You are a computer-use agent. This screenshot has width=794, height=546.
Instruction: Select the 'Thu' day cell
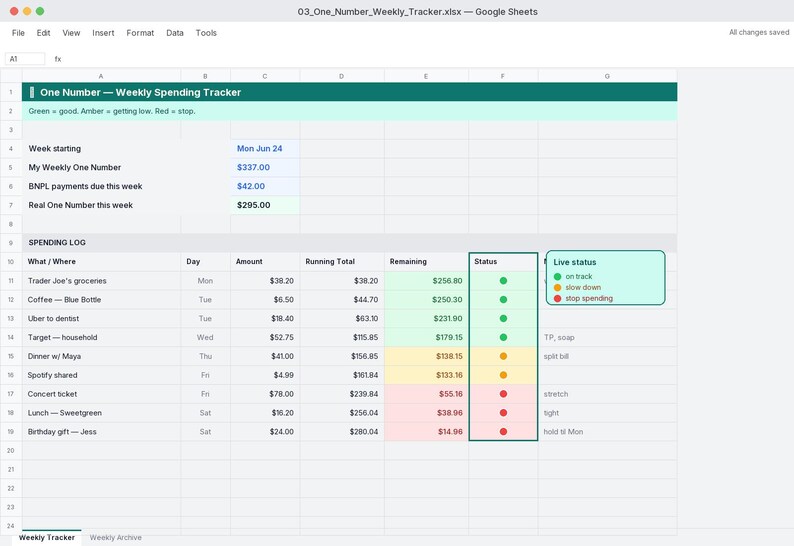pos(205,356)
